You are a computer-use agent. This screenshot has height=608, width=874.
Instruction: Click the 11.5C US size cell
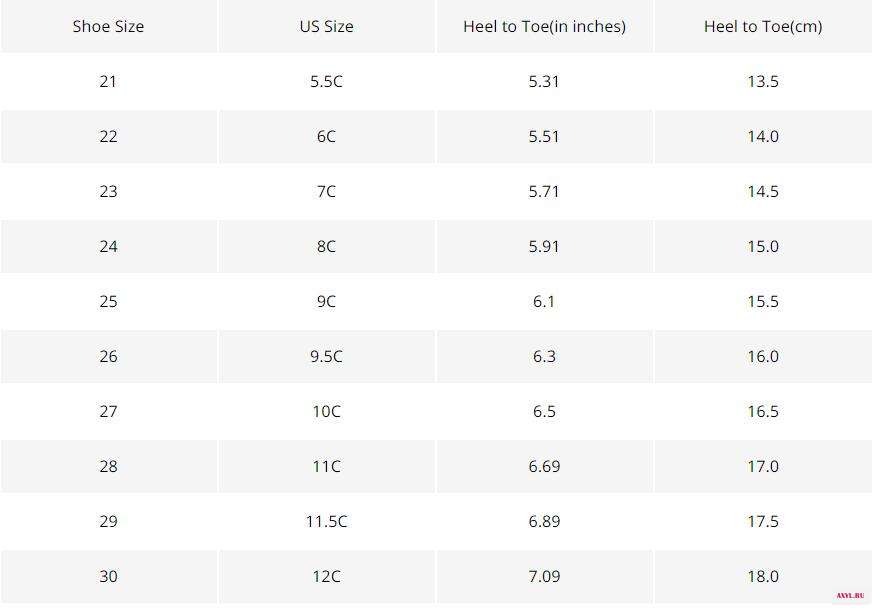(x=327, y=521)
